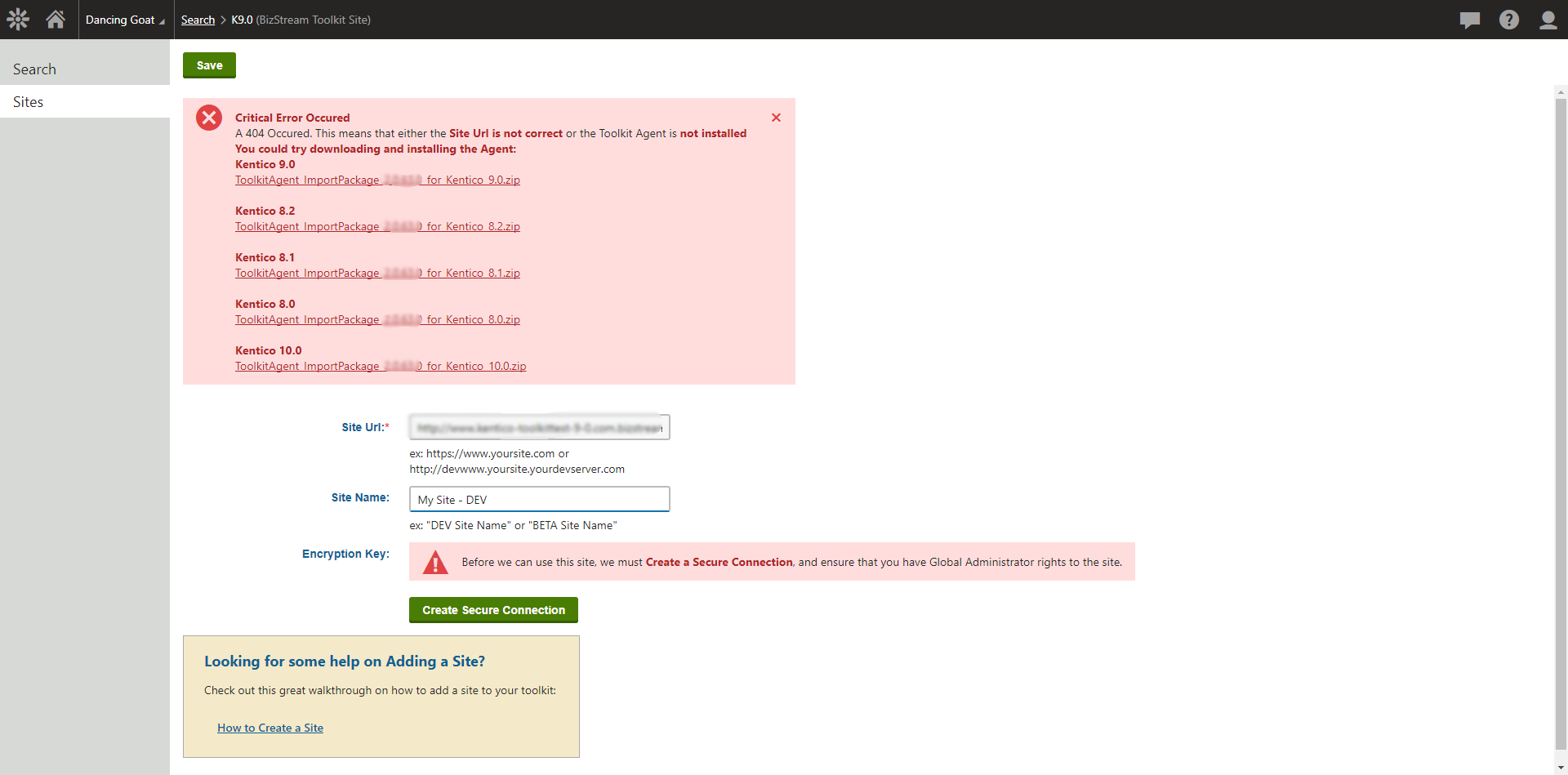The image size is (1568, 775).
Task: Click the Critical Error Occured heading
Action: point(292,118)
